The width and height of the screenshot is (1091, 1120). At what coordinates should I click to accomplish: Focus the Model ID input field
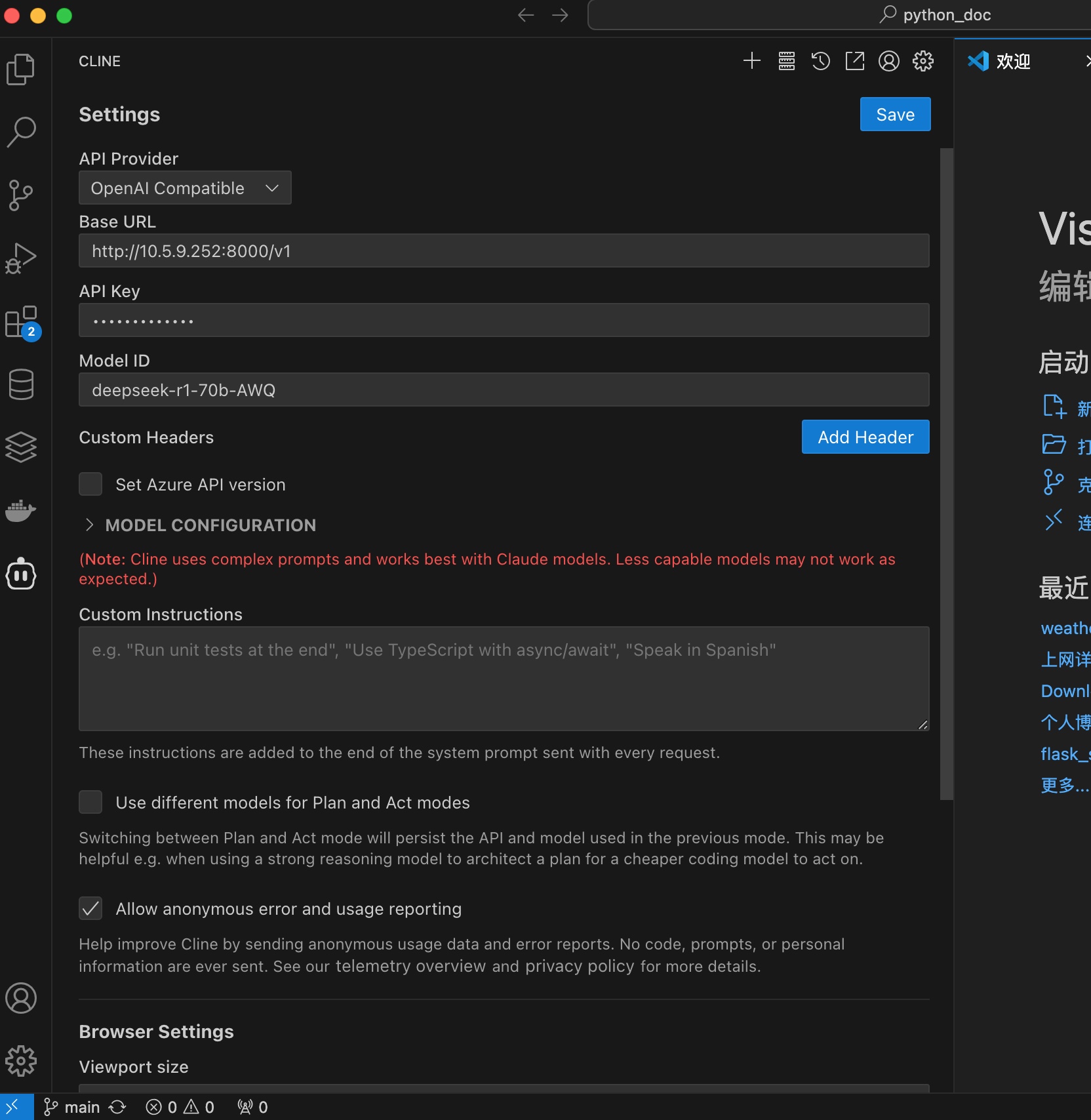[x=504, y=390]
